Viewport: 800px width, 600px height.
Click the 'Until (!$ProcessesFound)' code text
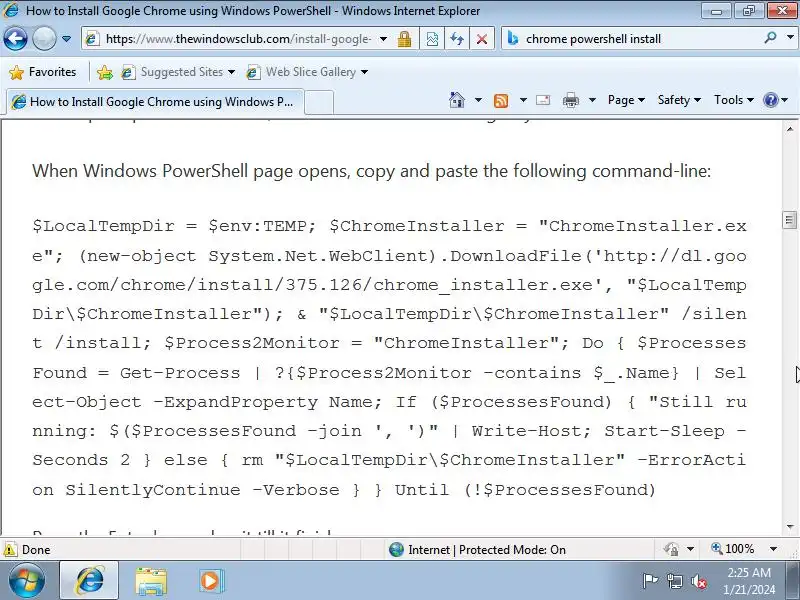(525, 490)
